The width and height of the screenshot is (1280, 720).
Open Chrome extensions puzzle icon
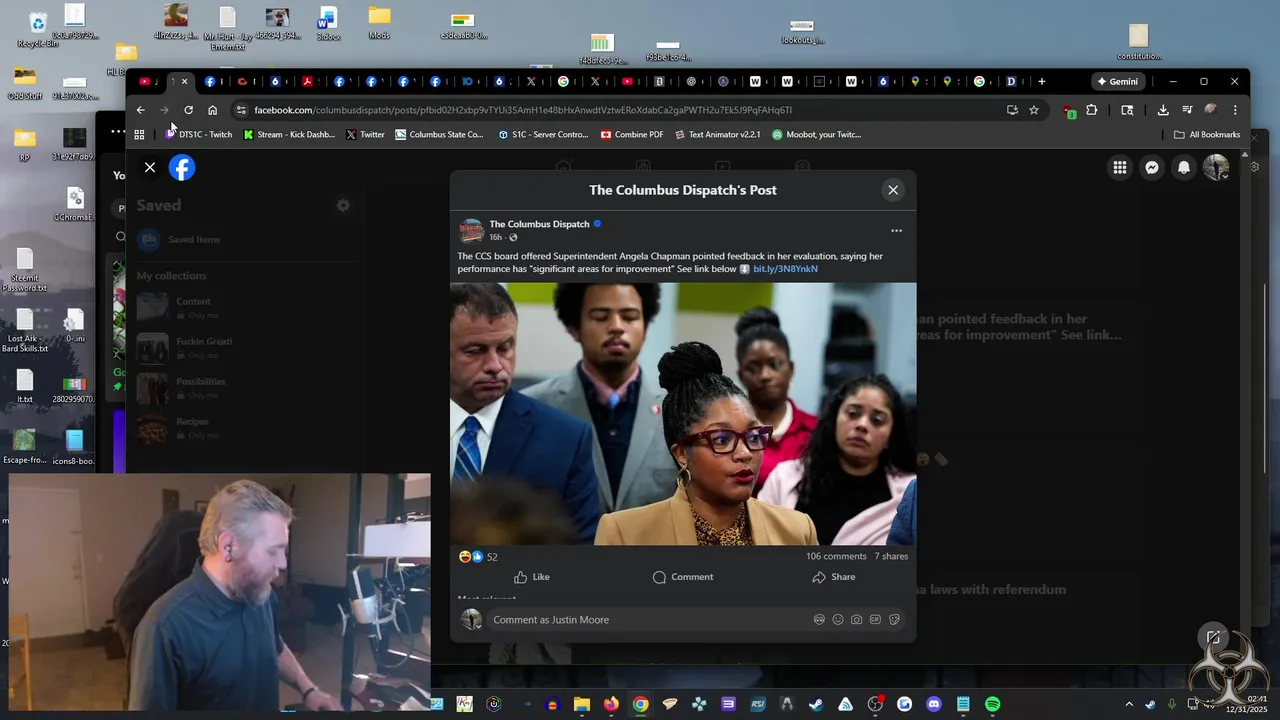1092,110
